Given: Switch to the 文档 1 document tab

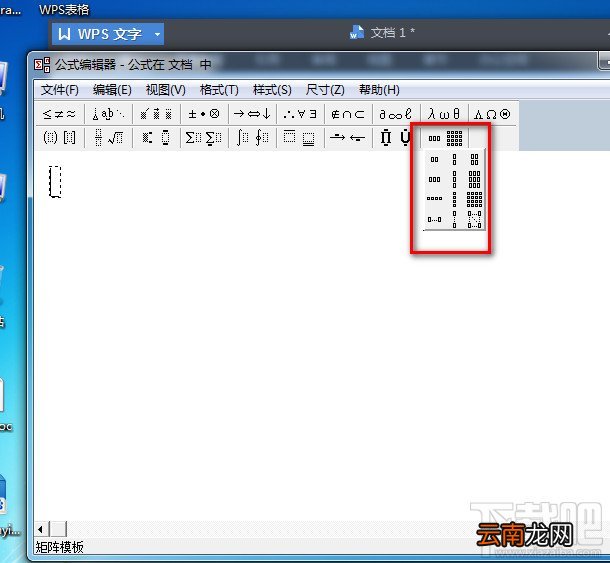Looking at the screenshot, I should [x=382, y=33].
